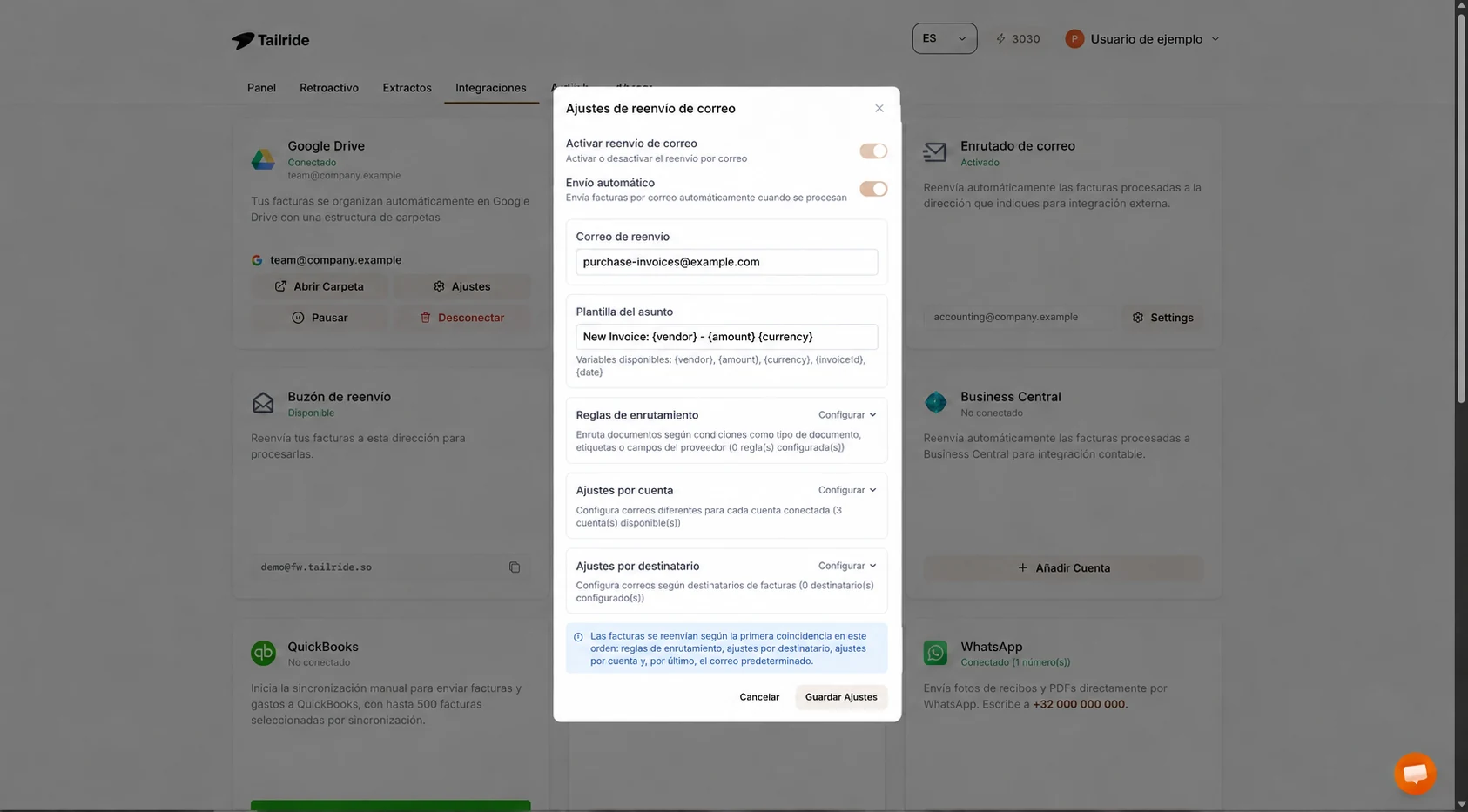Open the orange chat support bubble
The image size is (1468, 812).
point(1415,773)
